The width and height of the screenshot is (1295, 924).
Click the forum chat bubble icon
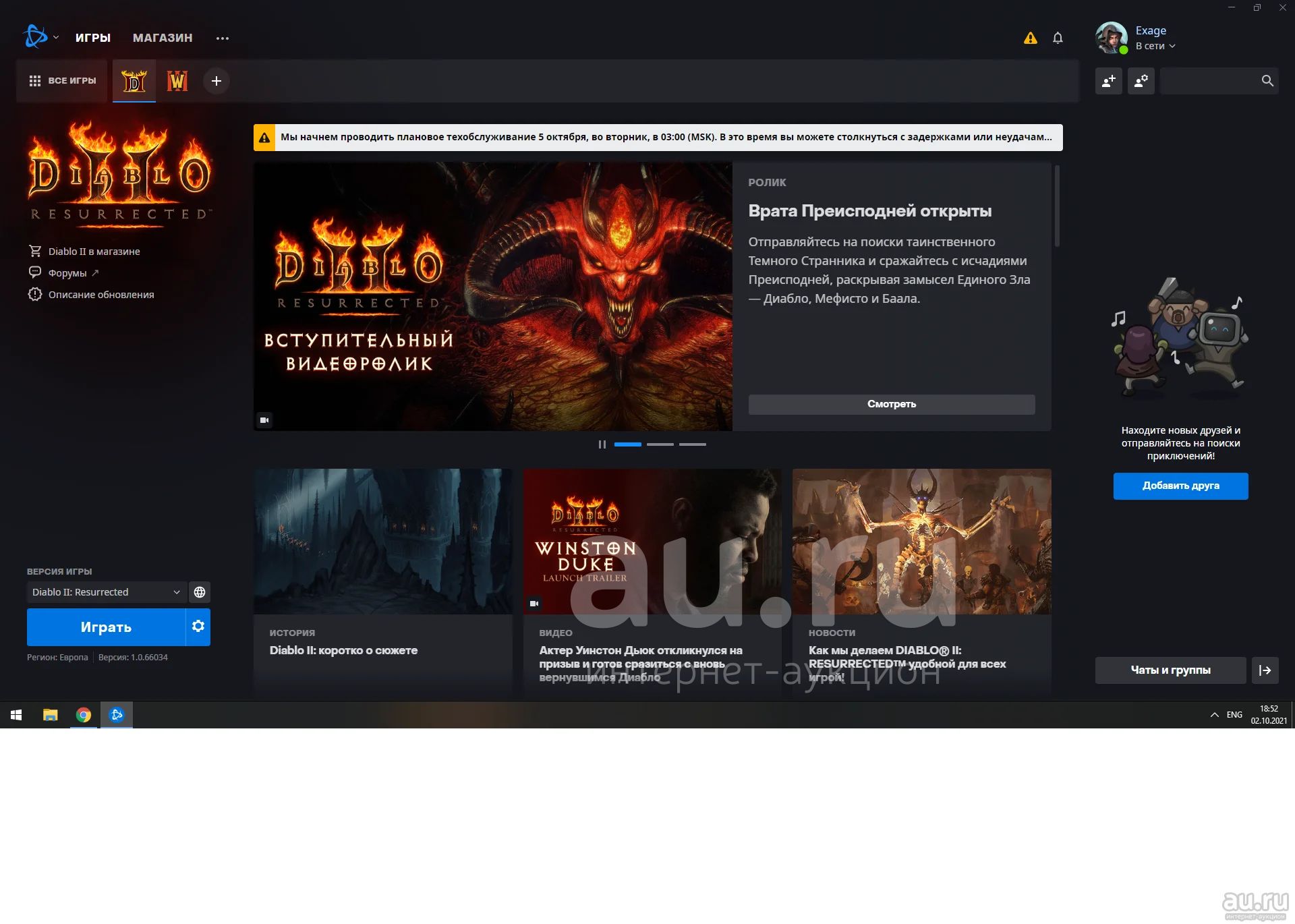(35, 272)
